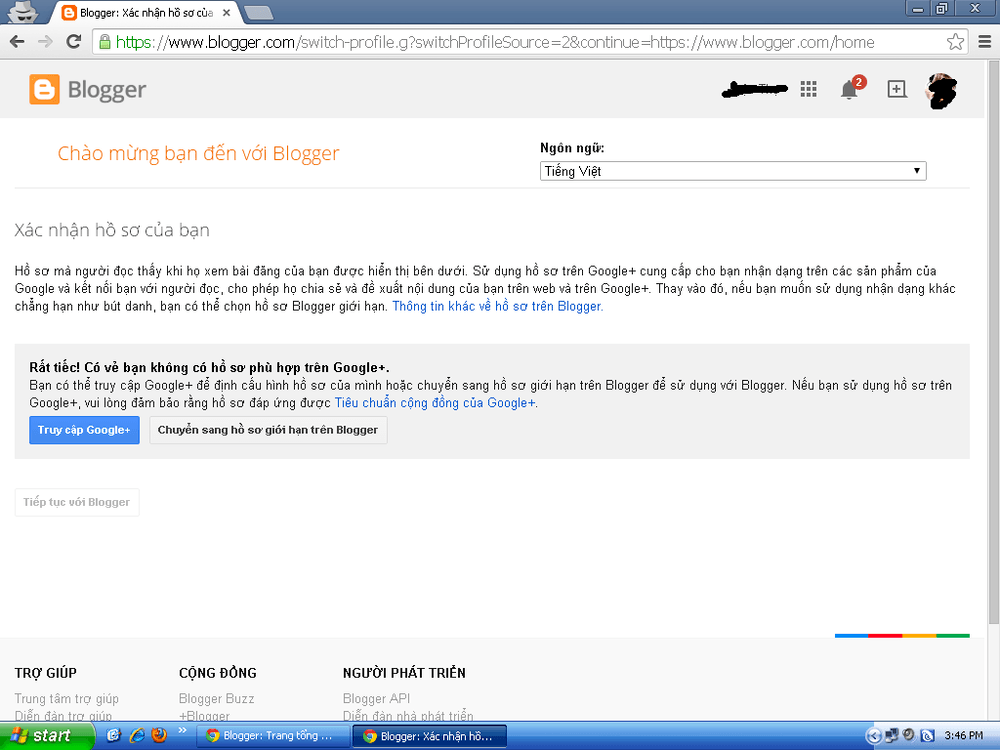This screenshot has width=1000, height=750.
Task: Click the TRỢ GIÚP footer heading
Action: 45,673
